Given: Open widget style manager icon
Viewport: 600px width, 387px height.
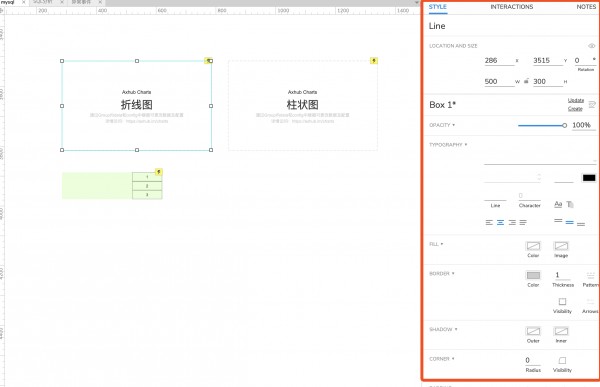Looking at the screenshot, I should pos(592,105).
